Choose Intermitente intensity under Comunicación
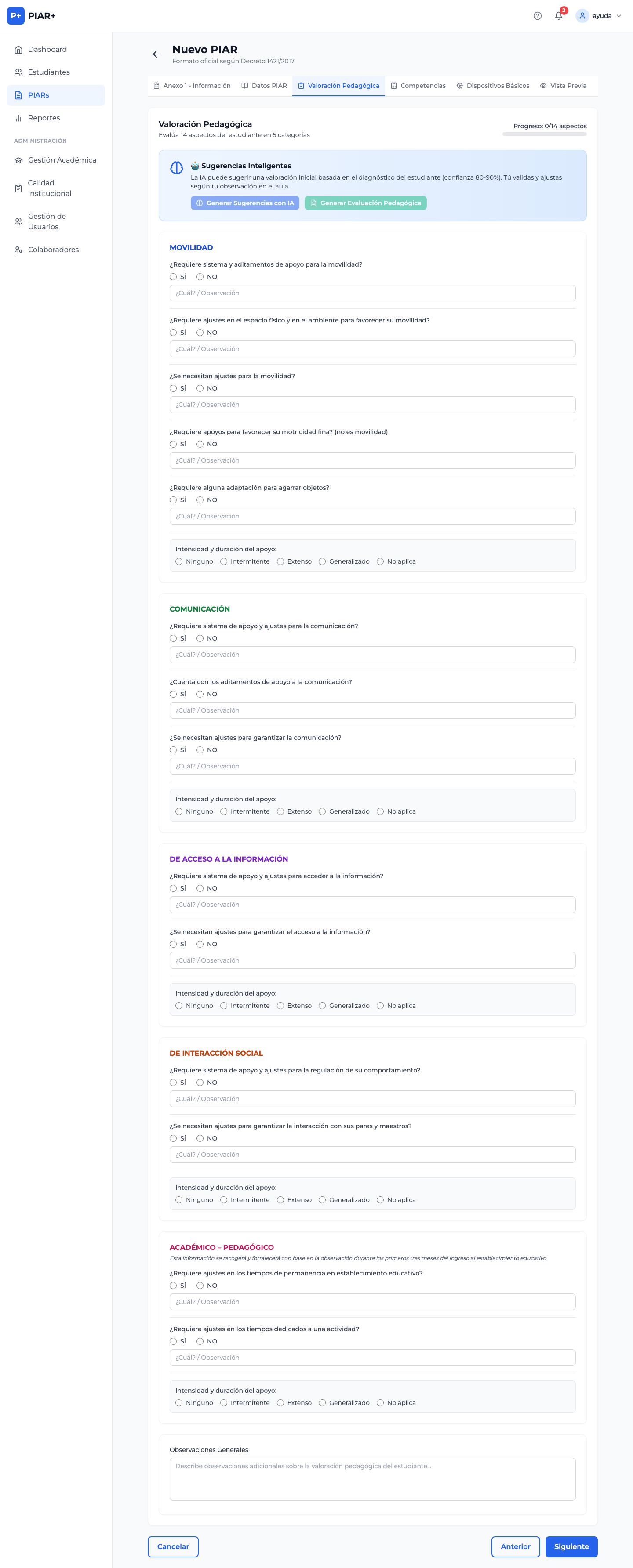The width and height of the screenshot is (633, 1568). pyautogui.click(x=224, y=811)
